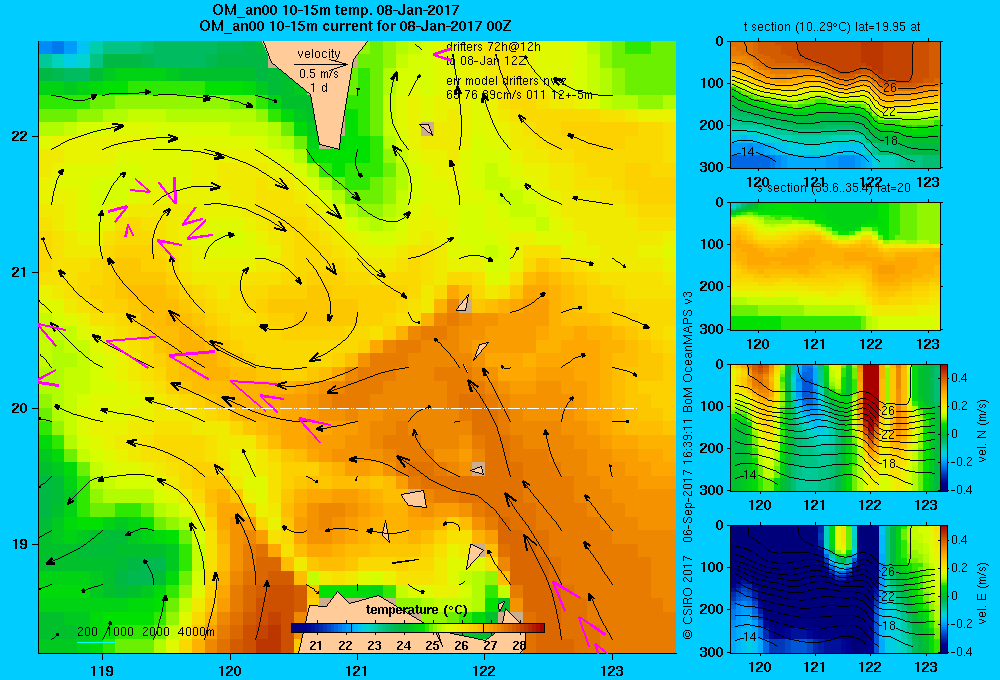Click longitude label 120 under main map
Viewport: 1000px width, 680px height.
point(230,670)
